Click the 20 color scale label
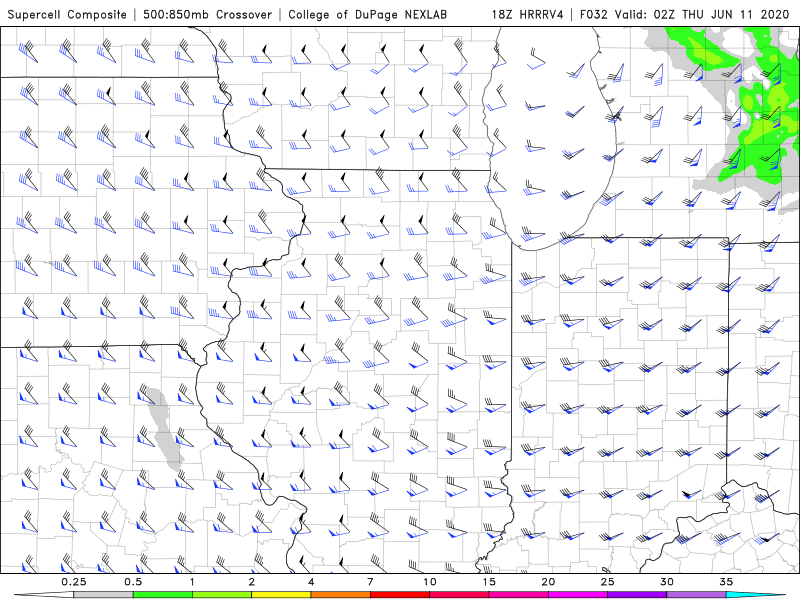Image resolution: width=800 pixels, height=600 pixels. pos(548,582)
